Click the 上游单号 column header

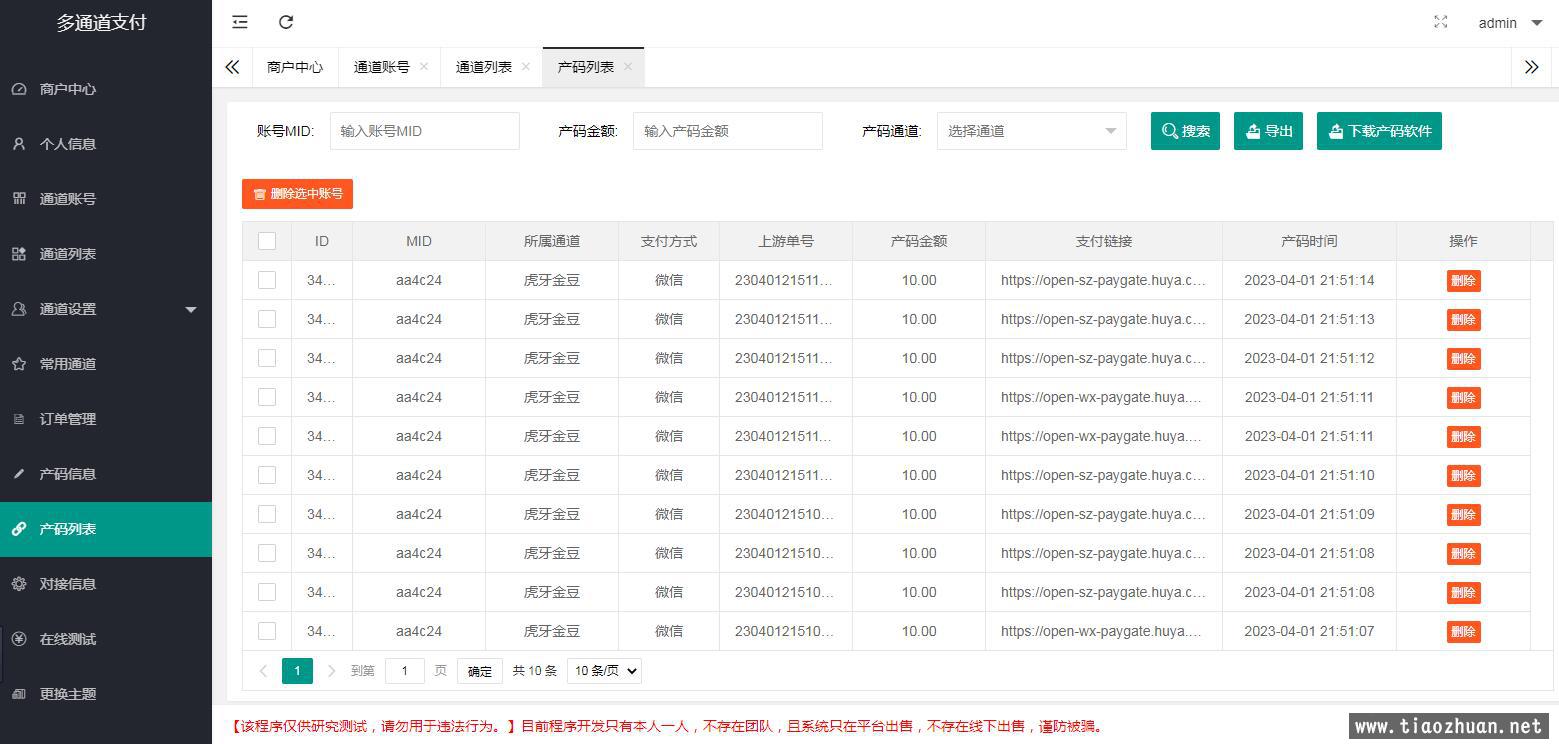(x=786, y=241)
